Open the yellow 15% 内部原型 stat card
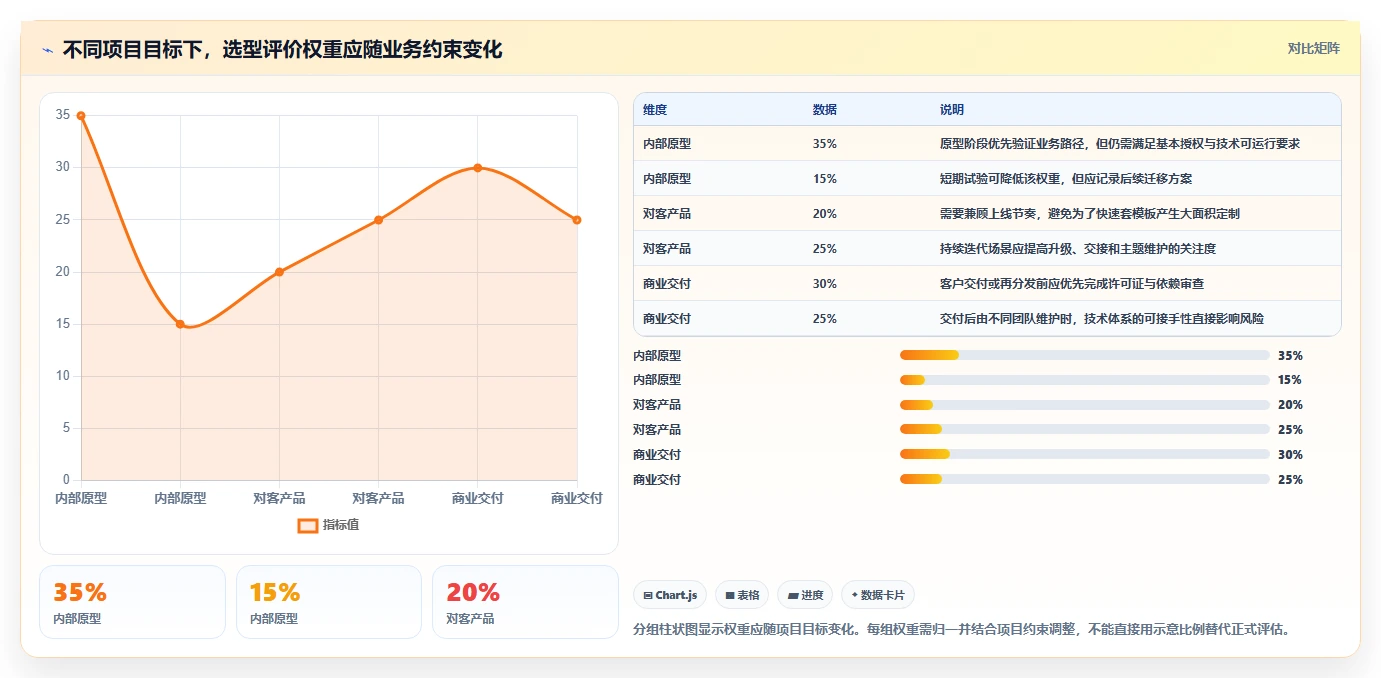The height and width of the screenshot is (678, 1381). click(329, 602)
